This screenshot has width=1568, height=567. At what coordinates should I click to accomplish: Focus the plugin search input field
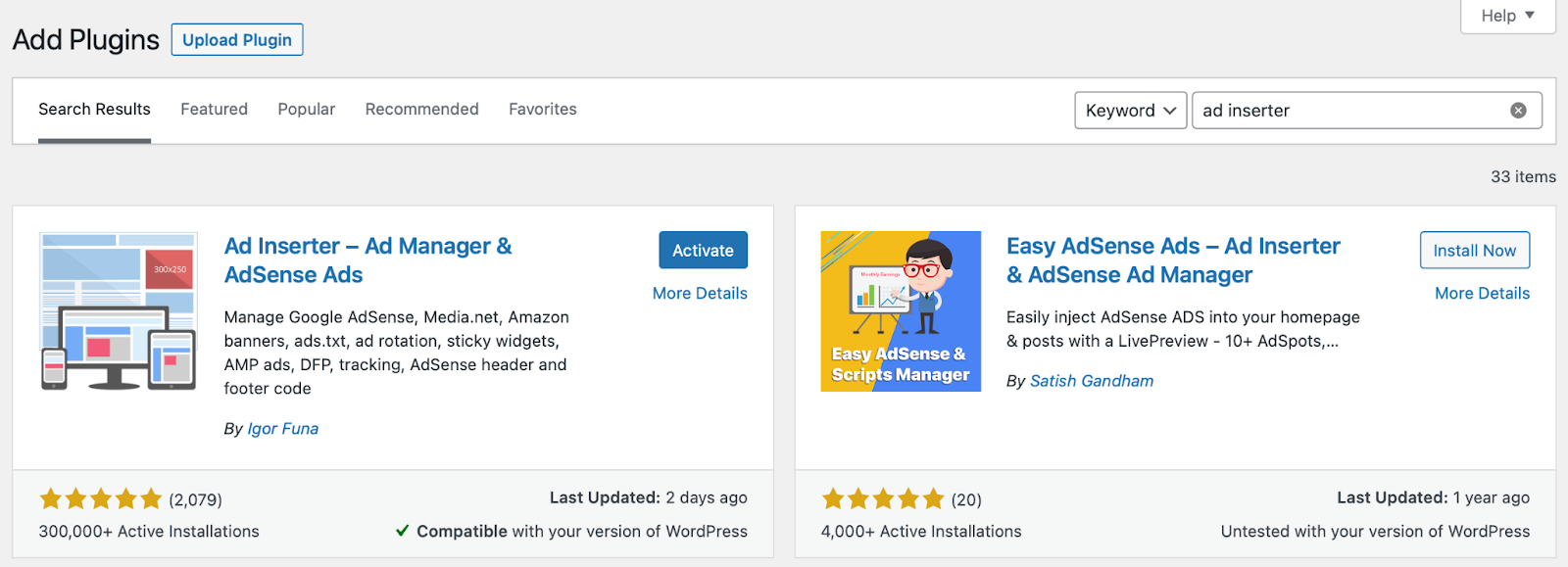tap(1347, 111)
